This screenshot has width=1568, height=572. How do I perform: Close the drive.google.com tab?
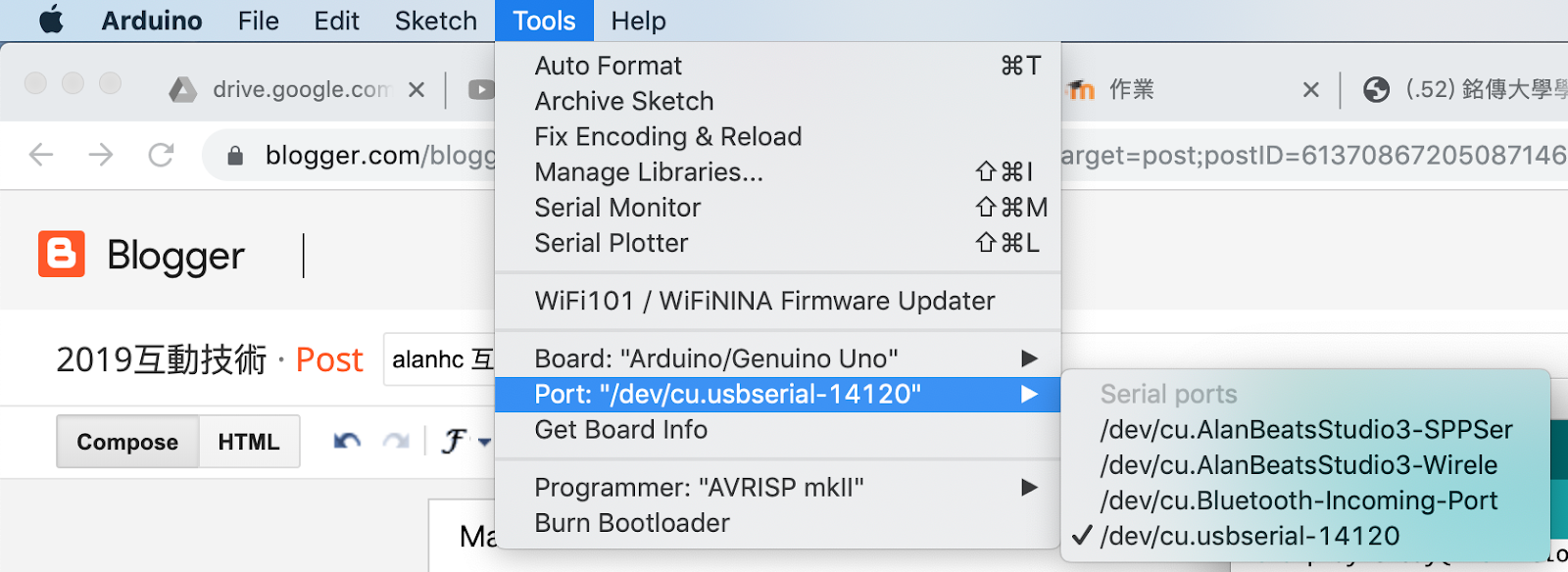[416, 90]
